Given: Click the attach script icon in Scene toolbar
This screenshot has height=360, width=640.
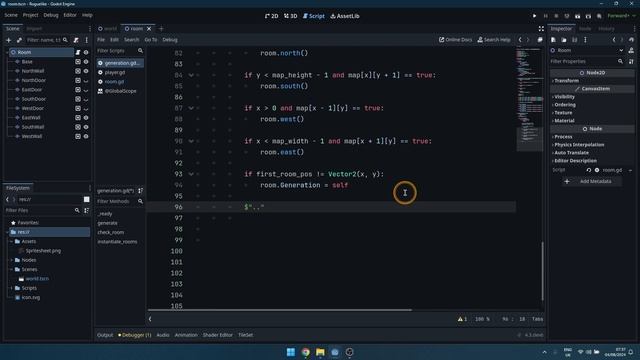Looking at the screenshot, I should click(x=76, y=40).
